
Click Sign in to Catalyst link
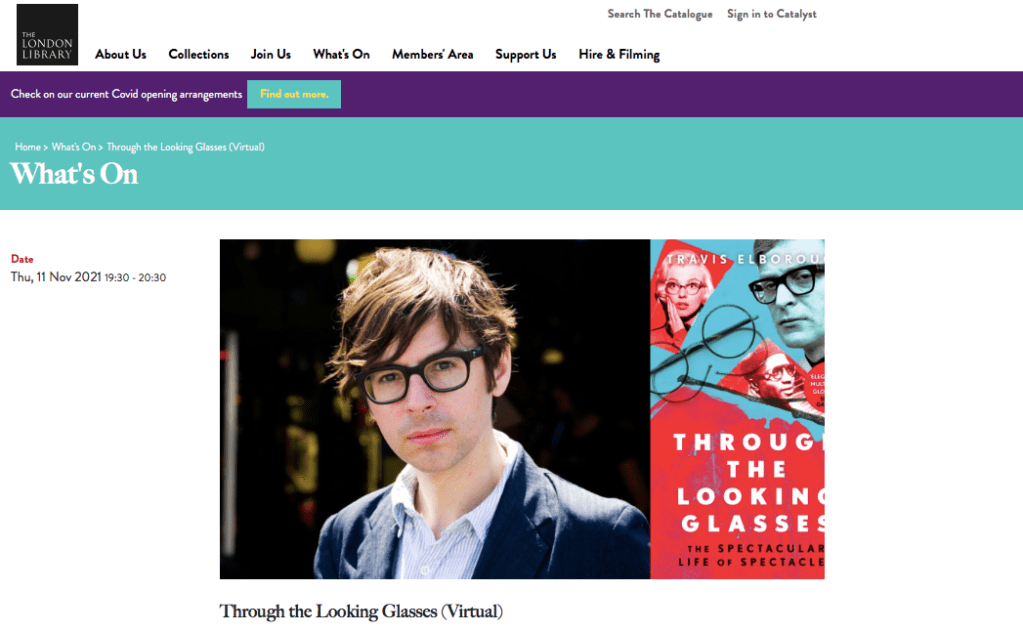(772, 14)
